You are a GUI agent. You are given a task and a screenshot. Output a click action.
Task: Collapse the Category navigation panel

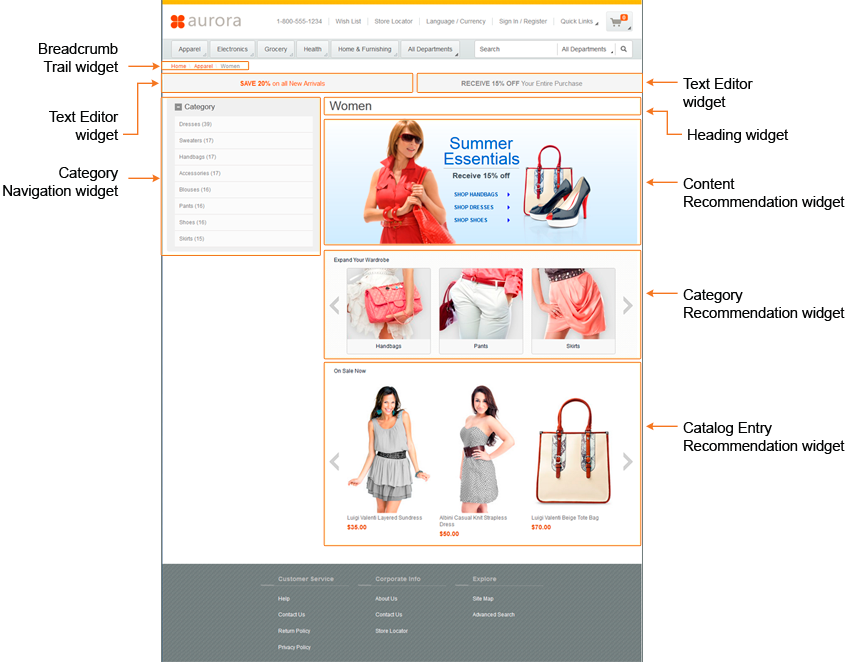point(180,106)
